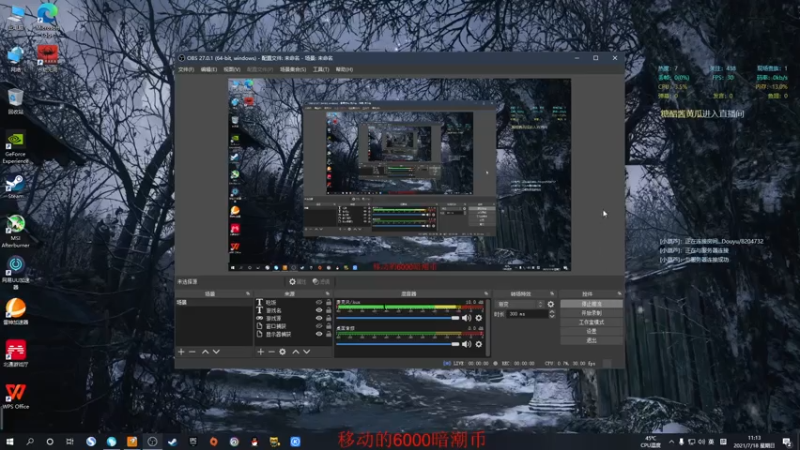Open the GeForce Experience desktop shortcut

point(15,148)
